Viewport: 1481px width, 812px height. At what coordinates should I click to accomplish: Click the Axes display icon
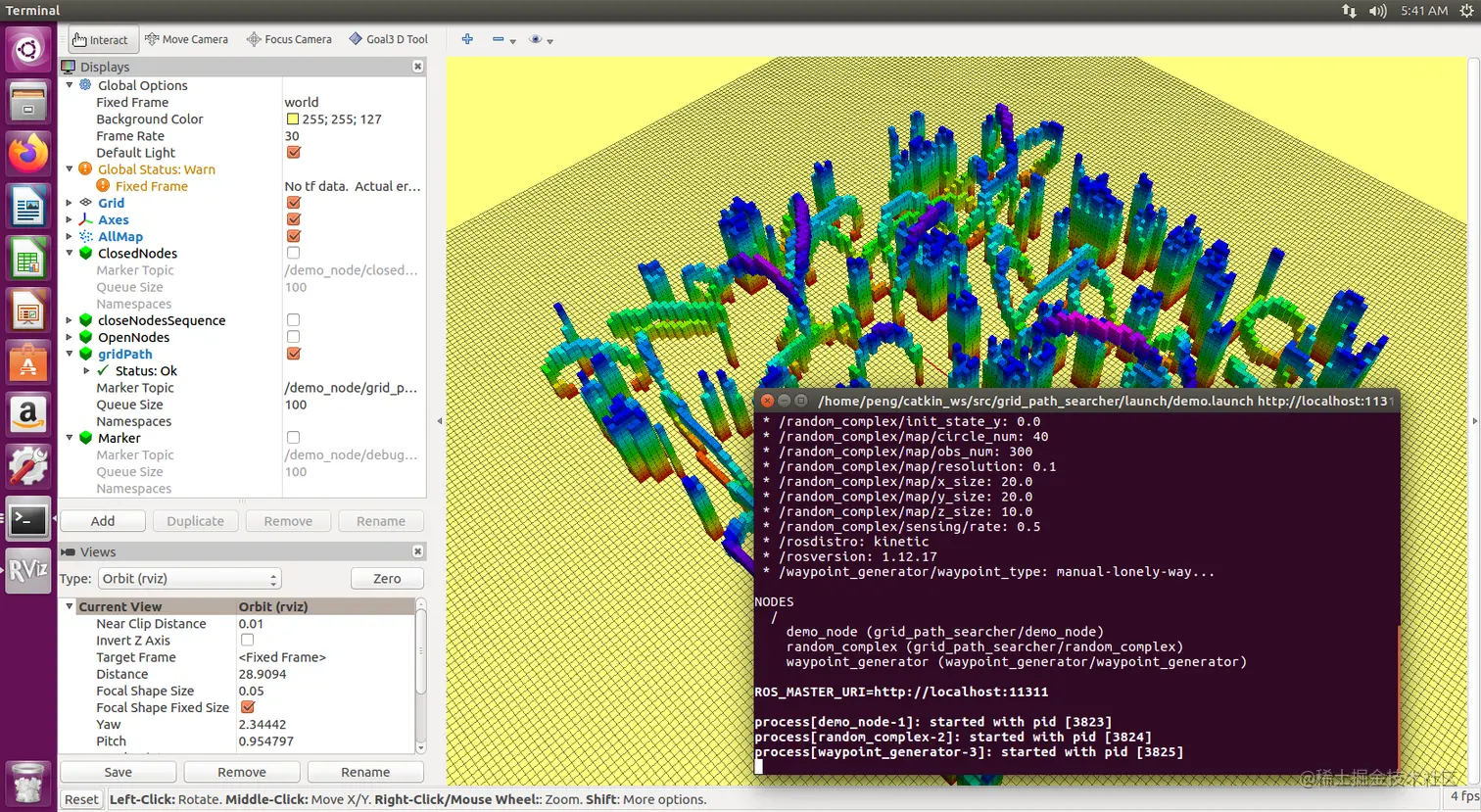85,219
